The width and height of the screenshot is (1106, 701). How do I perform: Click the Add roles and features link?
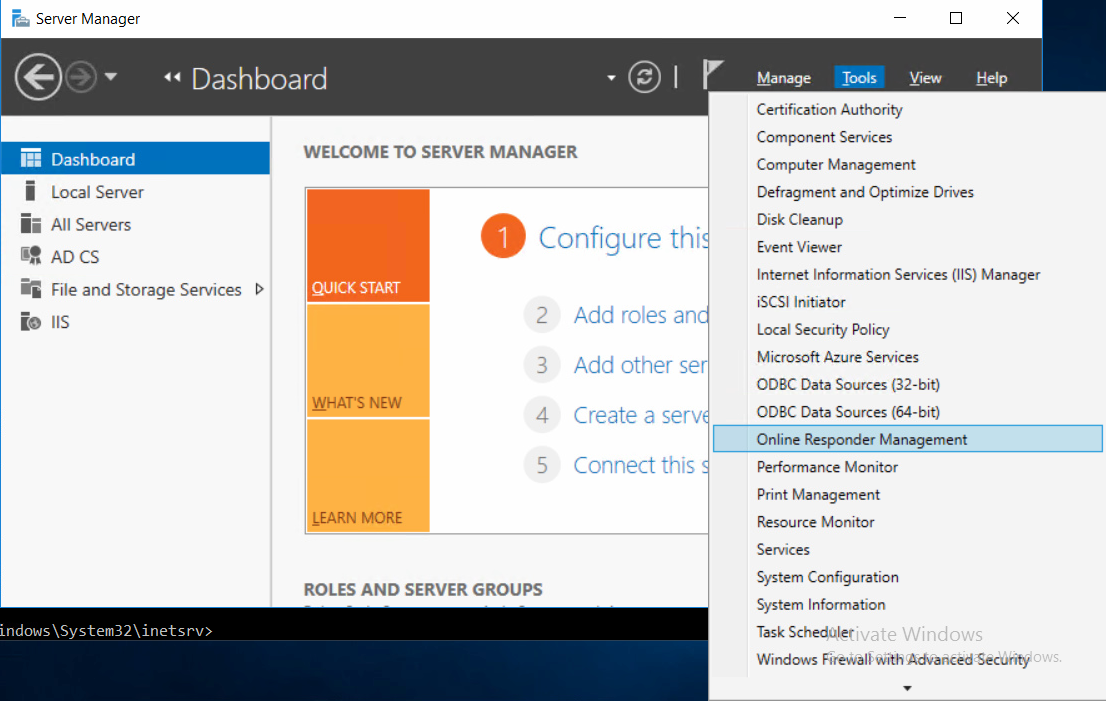640,315
